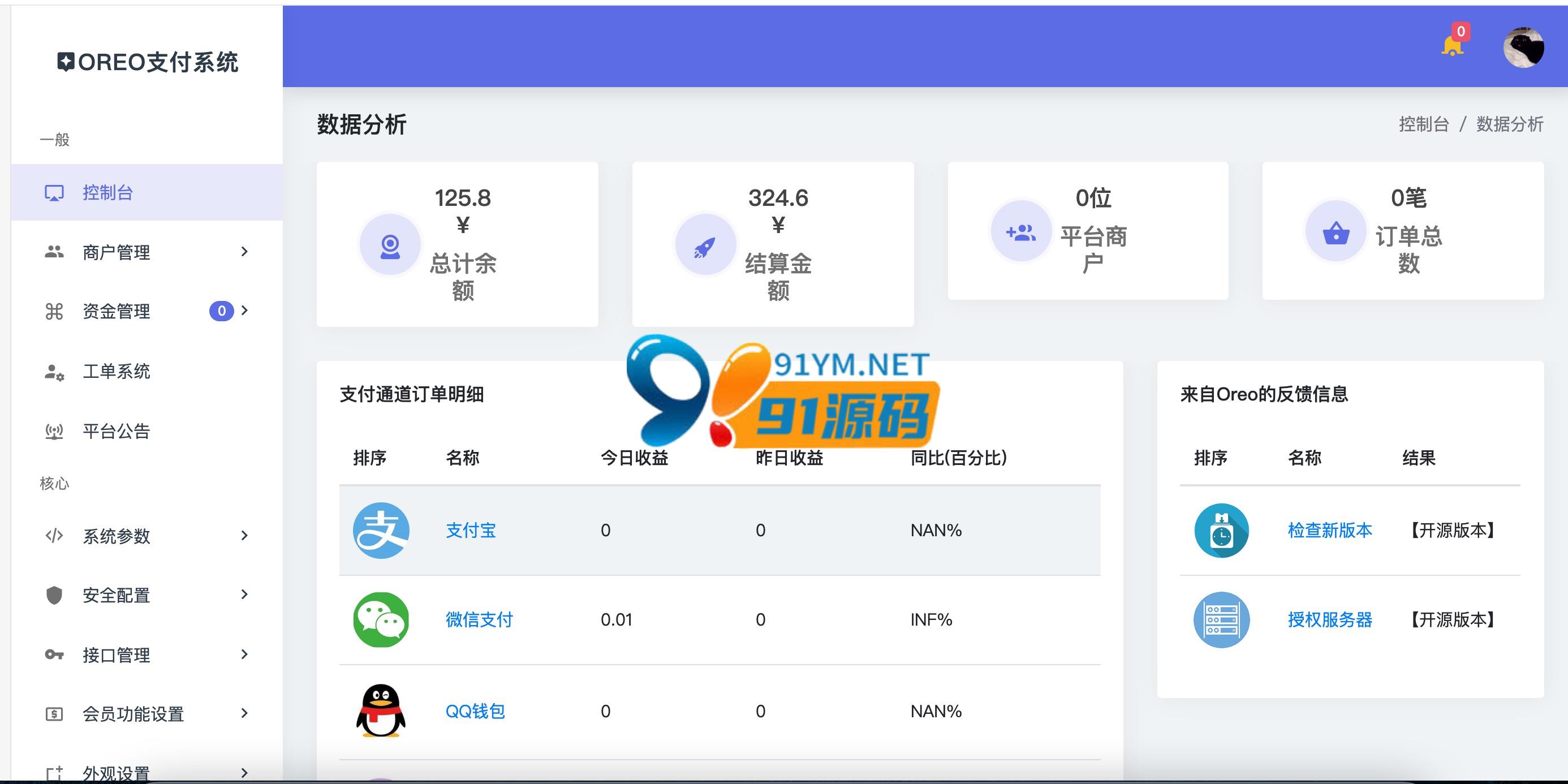Click the 平台公告 broadcast icon
Image resolution: width=1568 pixels, height=784 pixels.
(x=54, y=432)
